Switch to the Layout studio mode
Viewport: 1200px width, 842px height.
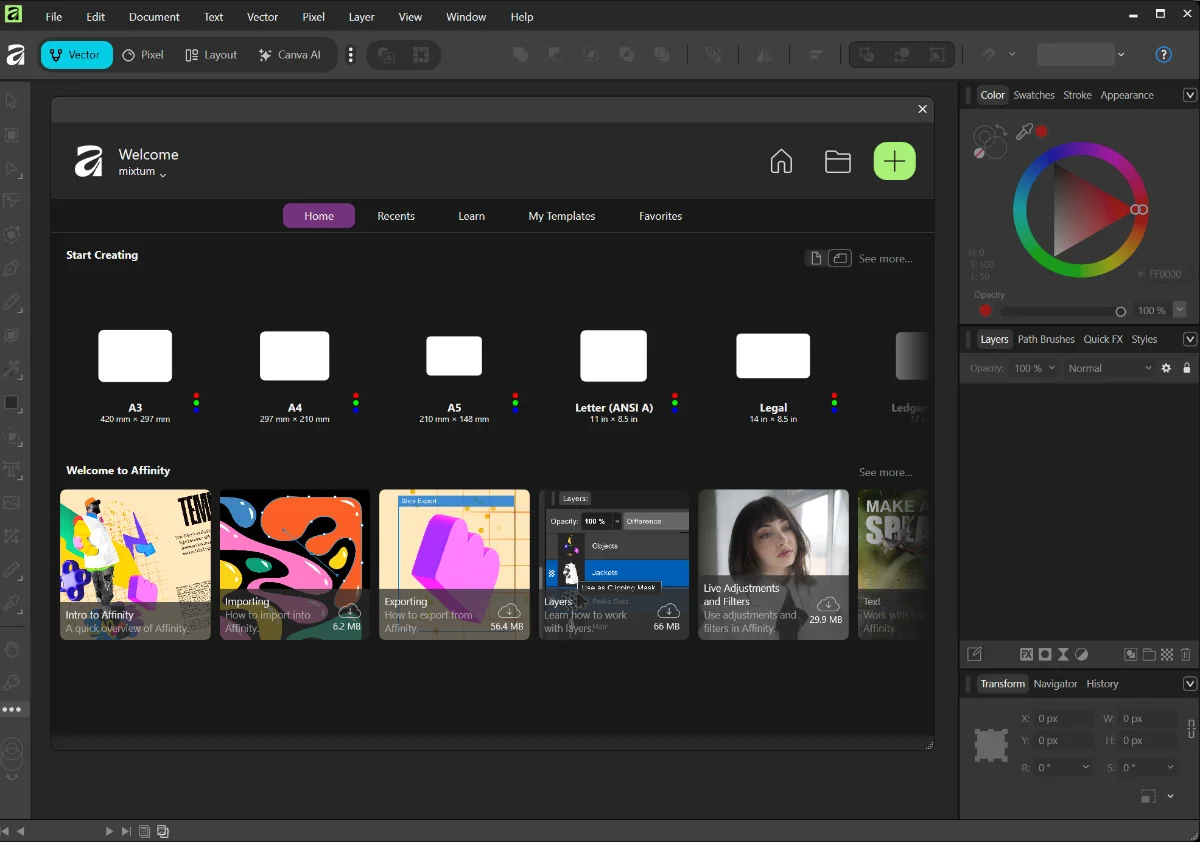pos(211,55)
